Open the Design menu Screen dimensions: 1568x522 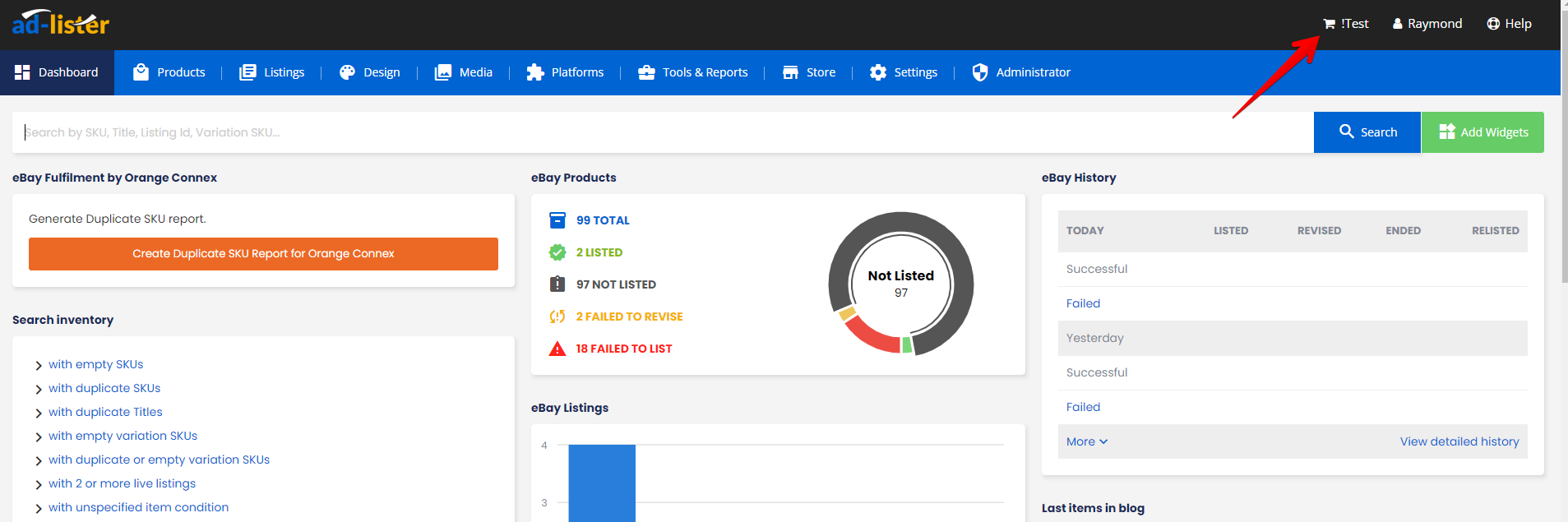pos(370,72)
